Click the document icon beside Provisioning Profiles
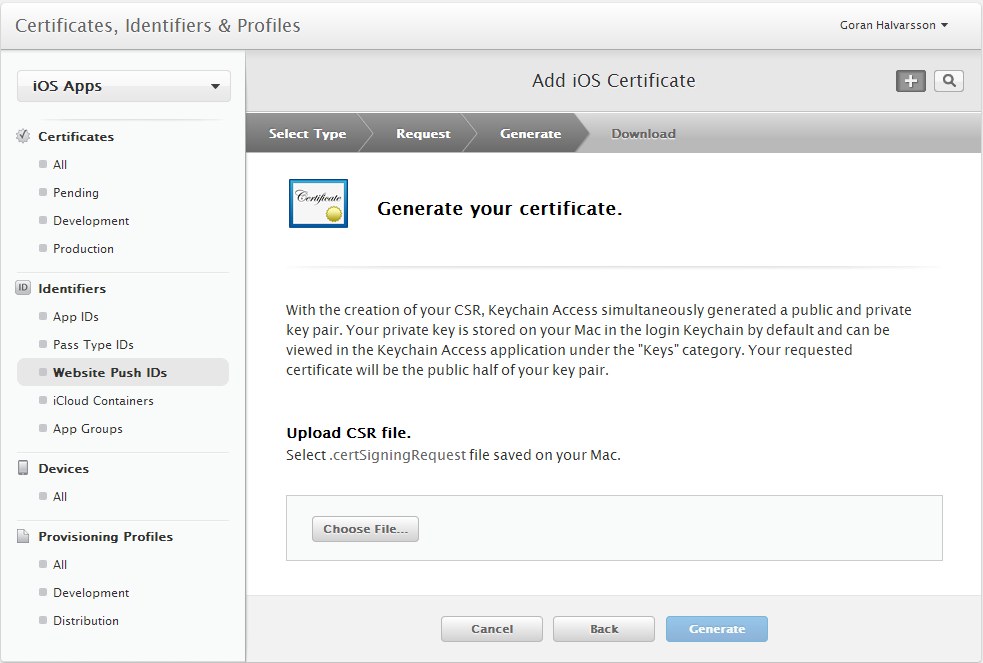Viewport: 983px width, 663px height. coord(22,535)
